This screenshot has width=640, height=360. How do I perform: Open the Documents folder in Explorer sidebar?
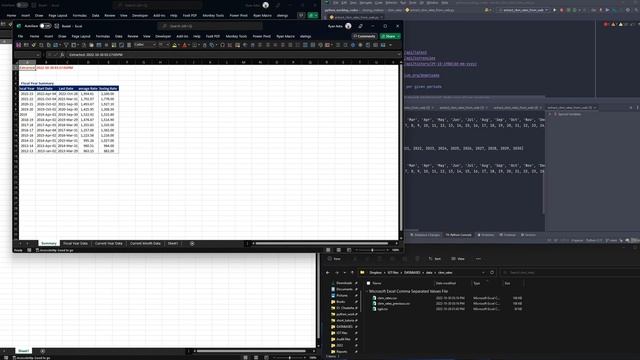(344, 289)
